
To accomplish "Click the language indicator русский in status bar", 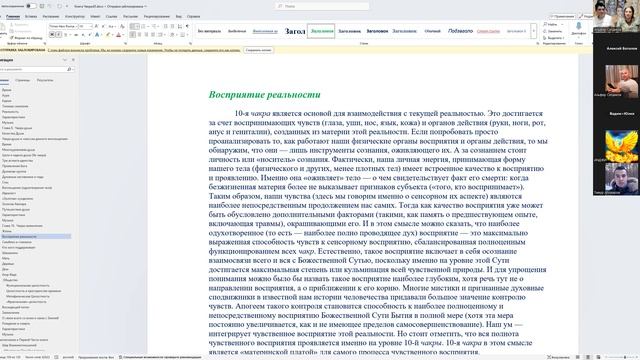I will click(x=68, y=357).
